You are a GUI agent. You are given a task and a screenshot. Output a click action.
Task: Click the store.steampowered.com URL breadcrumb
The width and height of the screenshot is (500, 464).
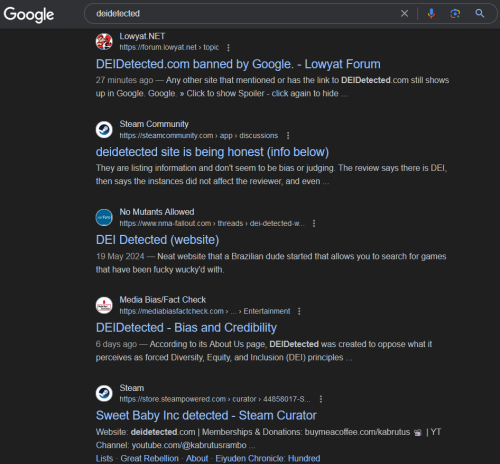(x=215, y=399)
